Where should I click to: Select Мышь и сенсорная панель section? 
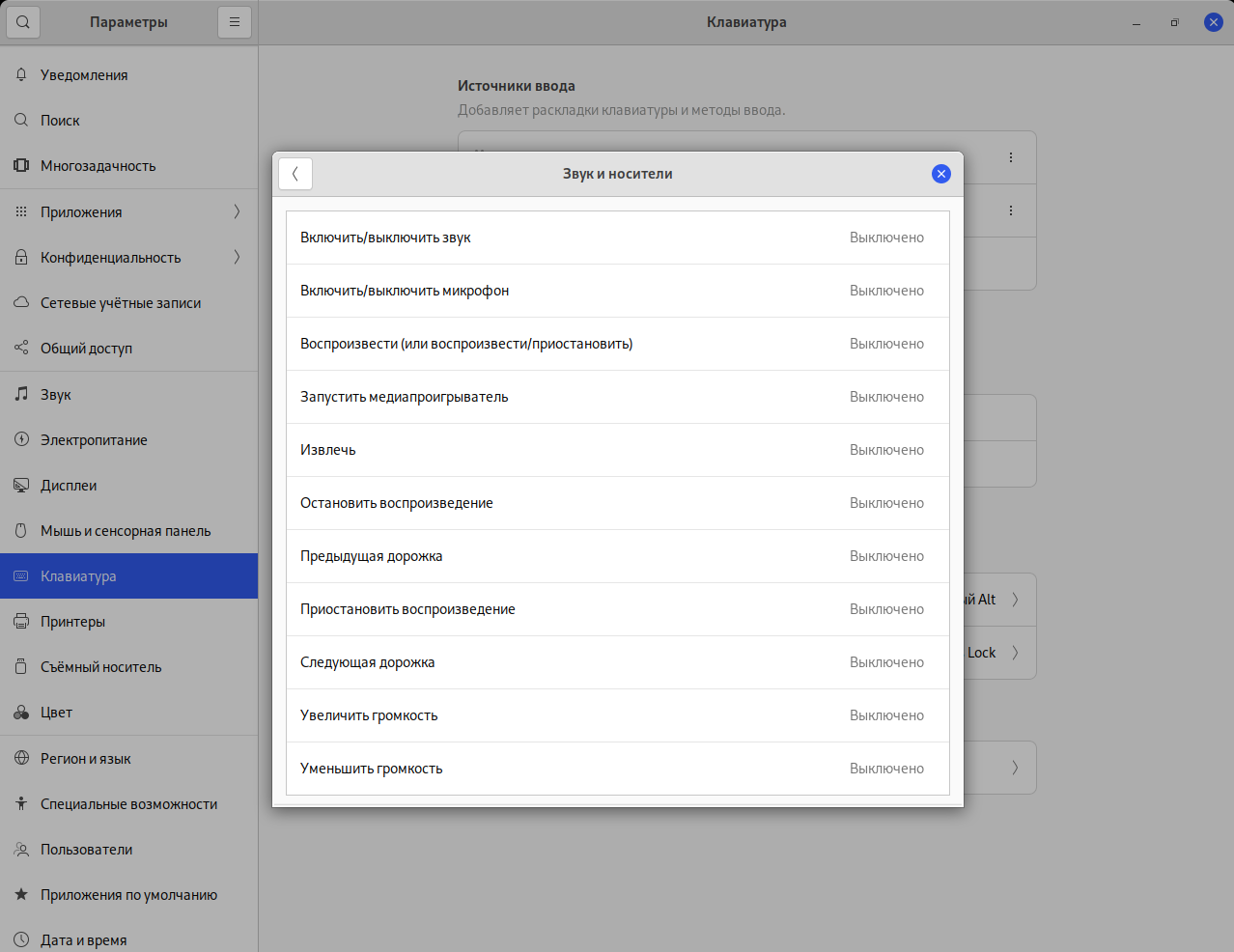[x=126, y=530]
